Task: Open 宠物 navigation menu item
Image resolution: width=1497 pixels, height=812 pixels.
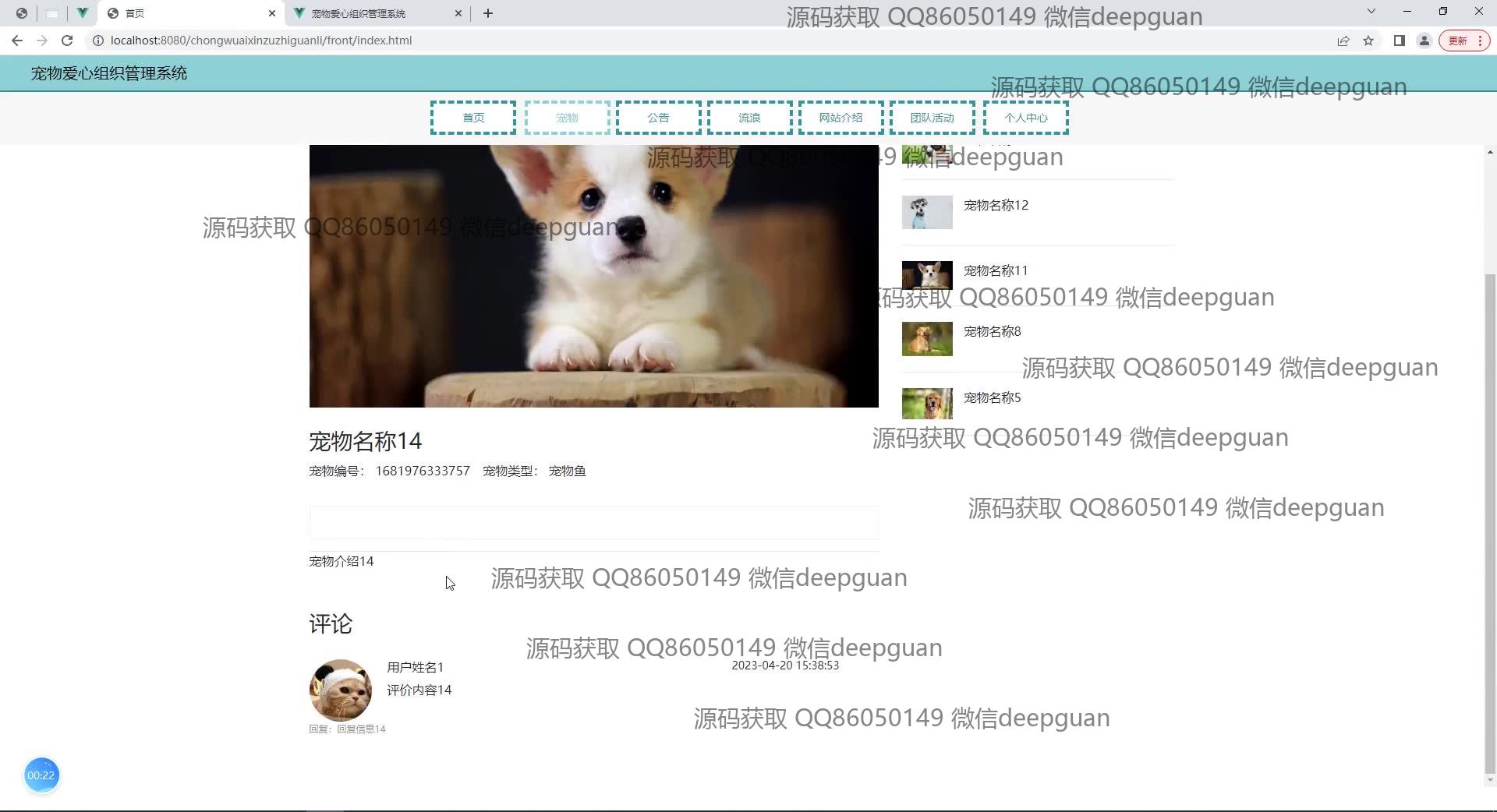Action: click(568, 118)
